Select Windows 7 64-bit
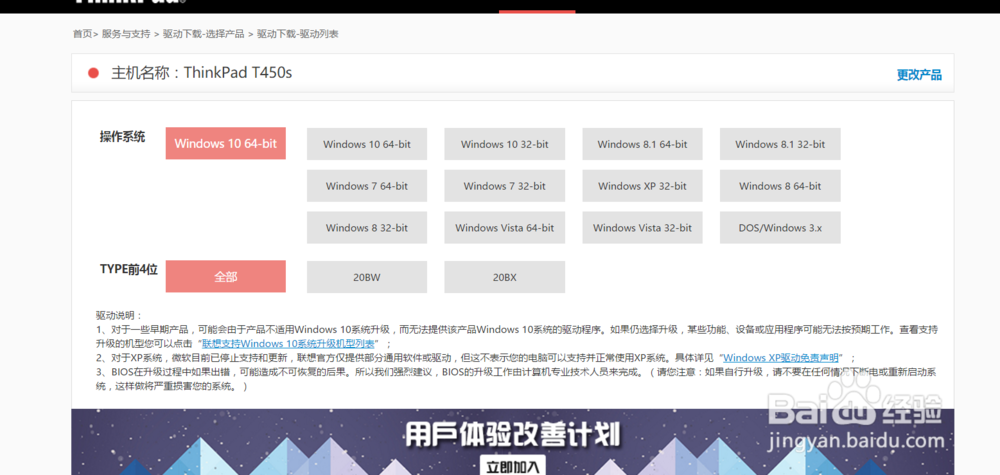 (367, 186)
